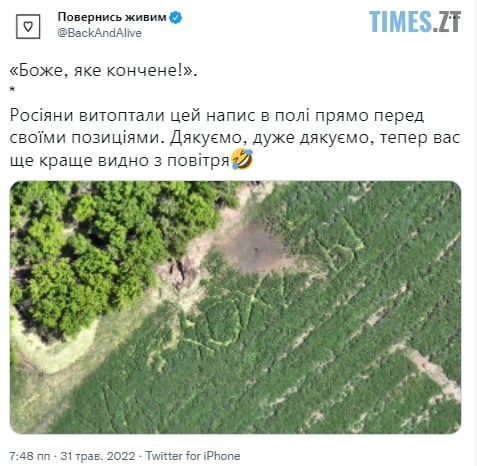The height and width of the screenshot is (466, 477).
Task: Click the blue TIMES watermark text
Action: tap(400, 22)
